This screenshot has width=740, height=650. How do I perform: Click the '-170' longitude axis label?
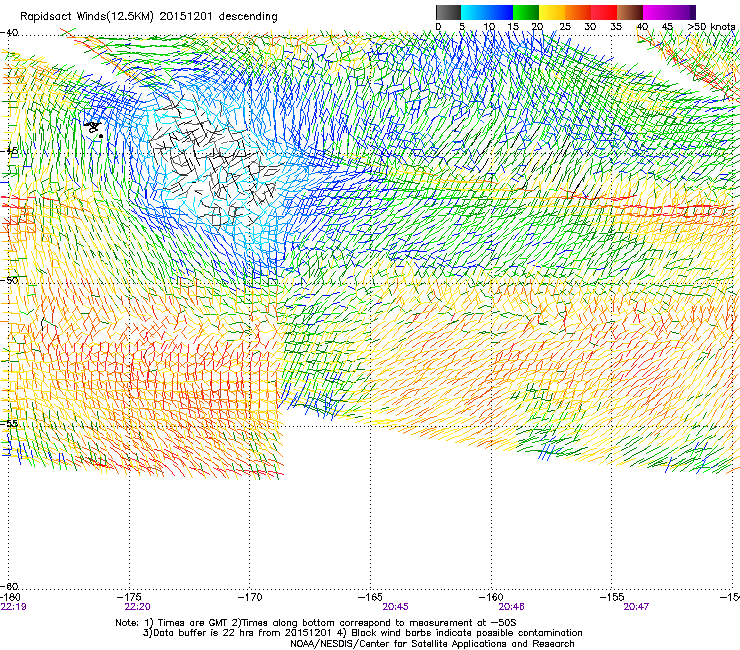(x=250, y=597)
